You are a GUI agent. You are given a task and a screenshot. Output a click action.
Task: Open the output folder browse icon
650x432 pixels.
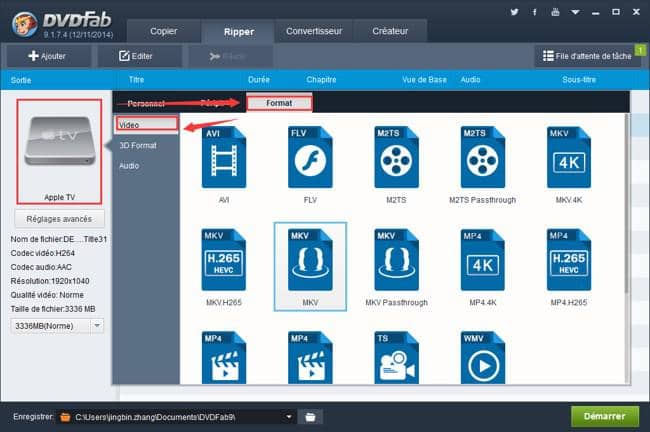pyautogui.click(x=310, y=417)
